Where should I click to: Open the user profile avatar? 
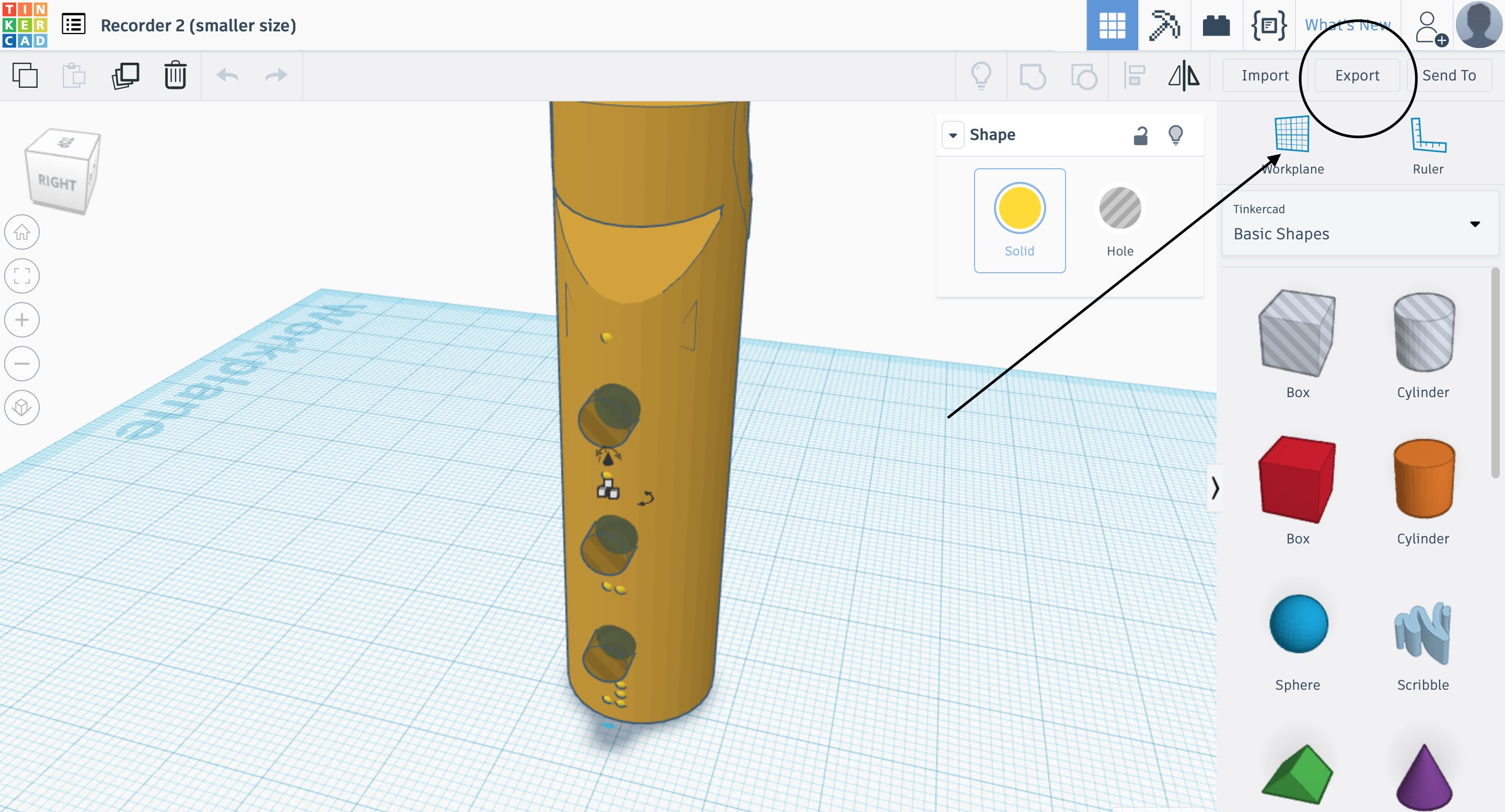click(x=1479, y=25)
